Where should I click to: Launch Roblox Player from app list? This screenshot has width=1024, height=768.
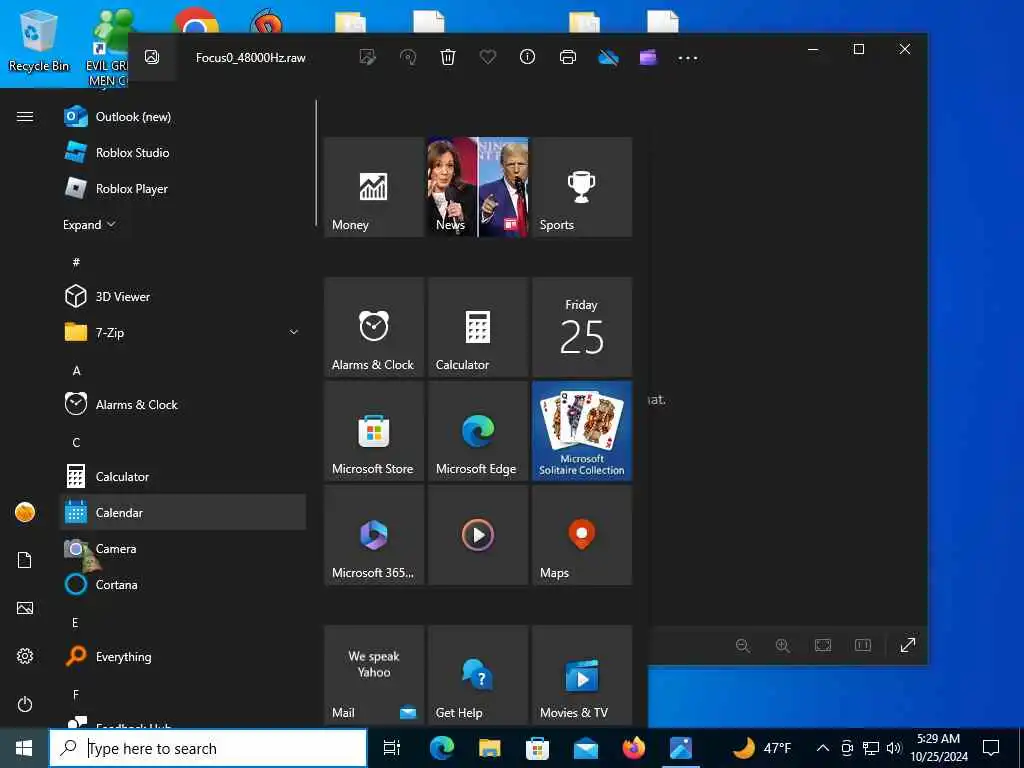(x=183, y=189)
